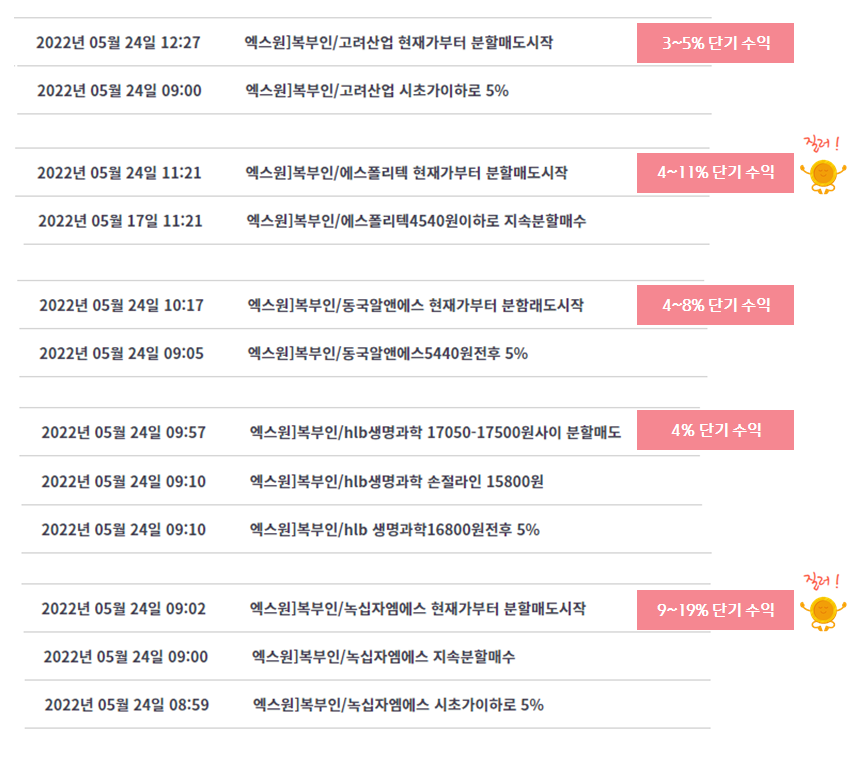
Task: Open the hlb 생명과학16800원전후 5% entry
Action: click(x=395, y=530)
